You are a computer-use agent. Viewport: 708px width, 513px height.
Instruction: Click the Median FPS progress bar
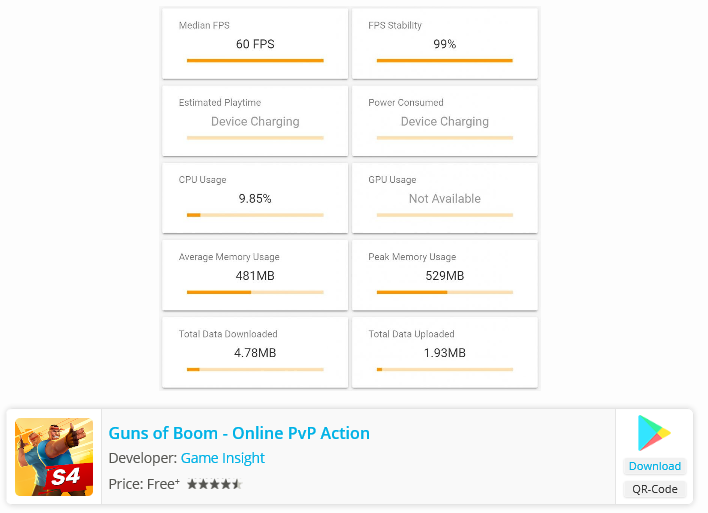[255, 61]
